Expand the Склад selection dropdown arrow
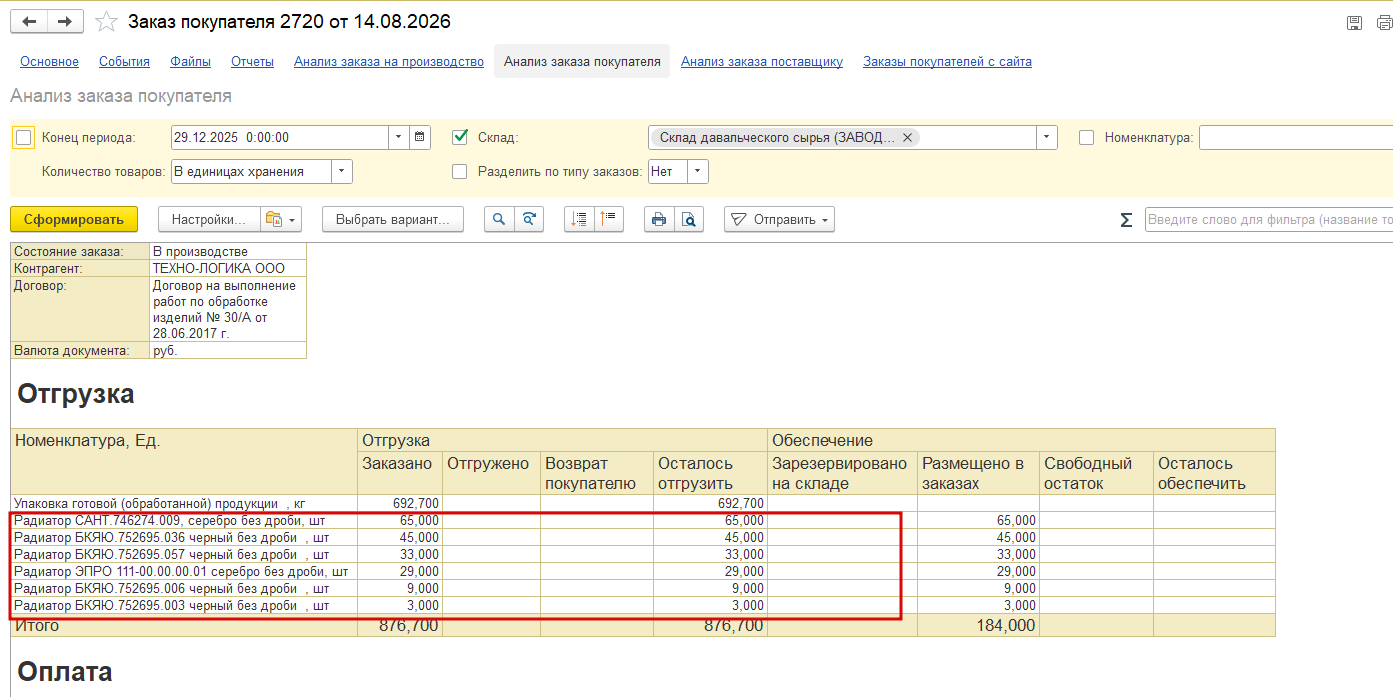This screenshot has height=697, width=1393. pos(1047,138)
